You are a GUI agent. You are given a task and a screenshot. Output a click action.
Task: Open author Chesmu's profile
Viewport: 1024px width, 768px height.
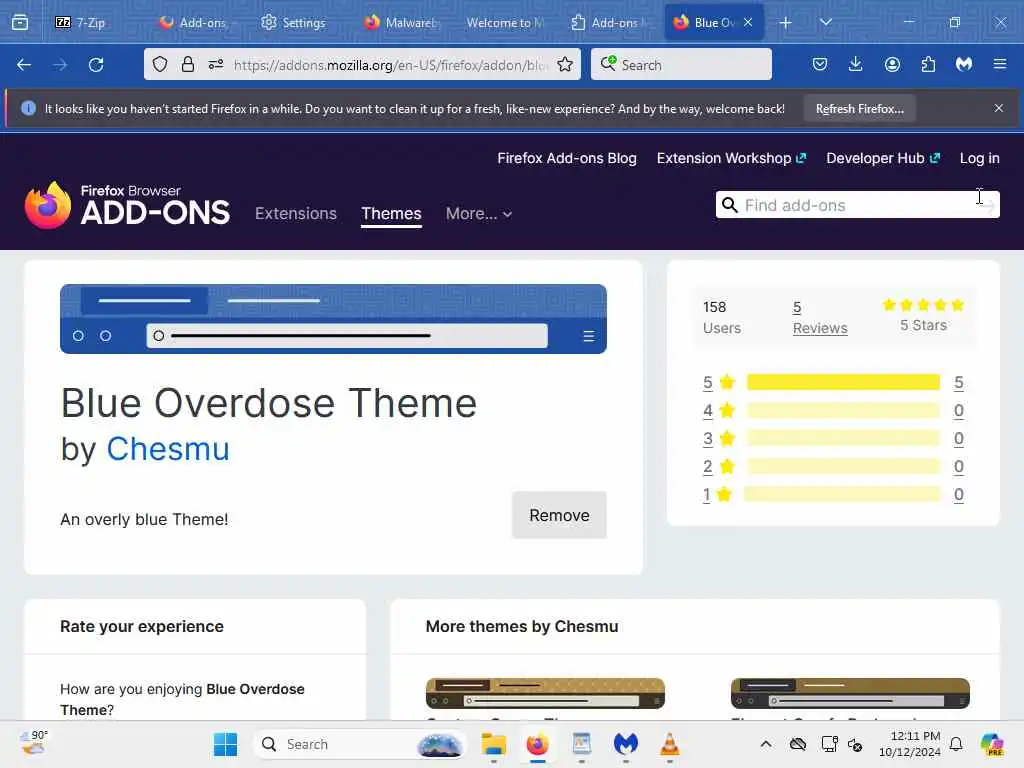click(168, 449)
